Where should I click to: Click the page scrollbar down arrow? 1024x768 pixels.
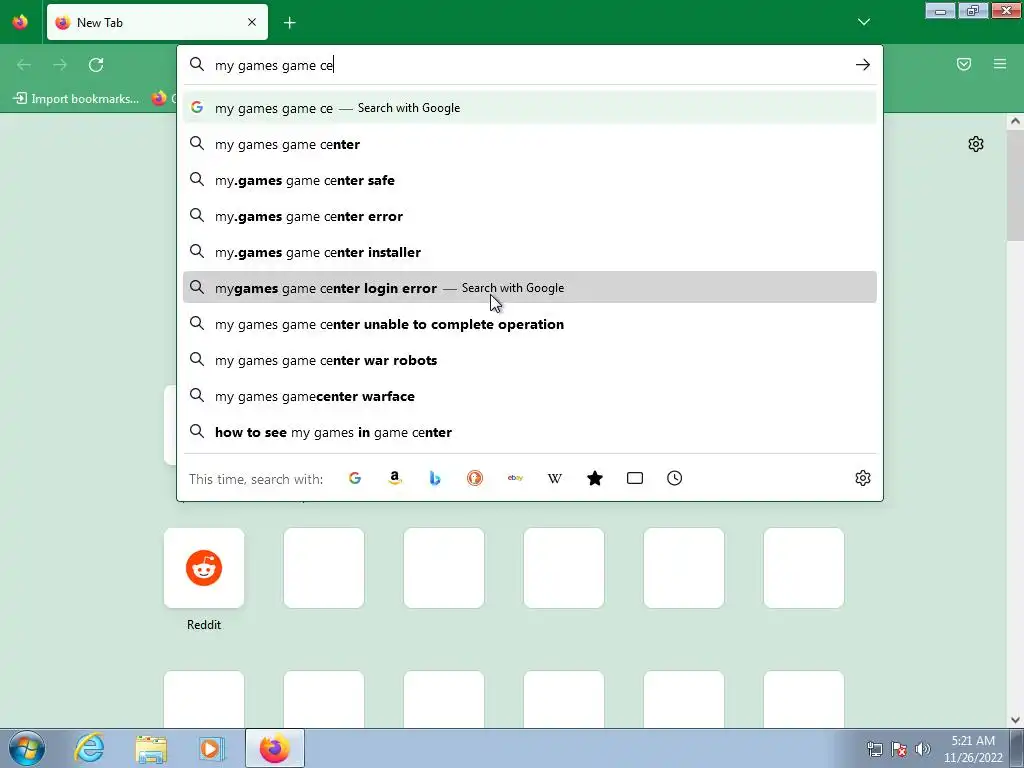[1015, 720]
